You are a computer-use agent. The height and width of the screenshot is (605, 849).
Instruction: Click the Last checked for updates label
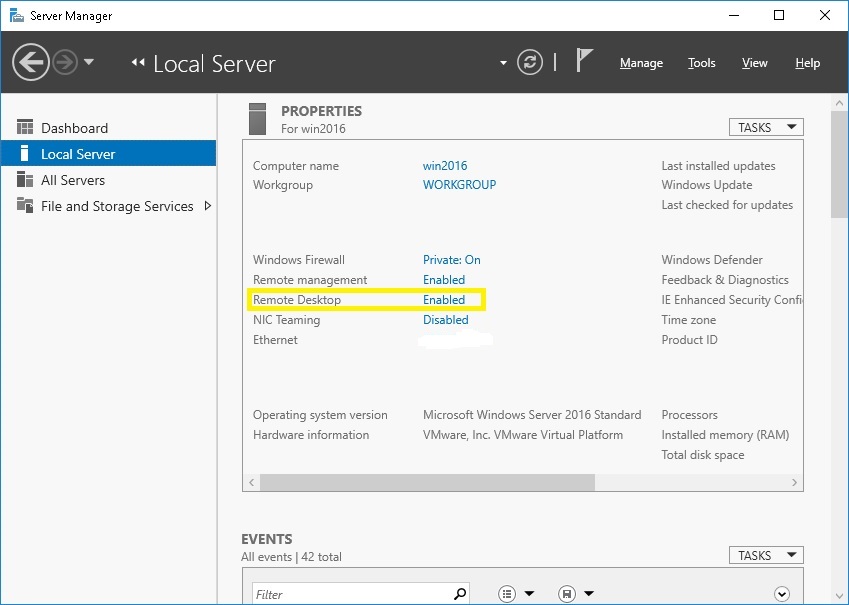point(727,205)
